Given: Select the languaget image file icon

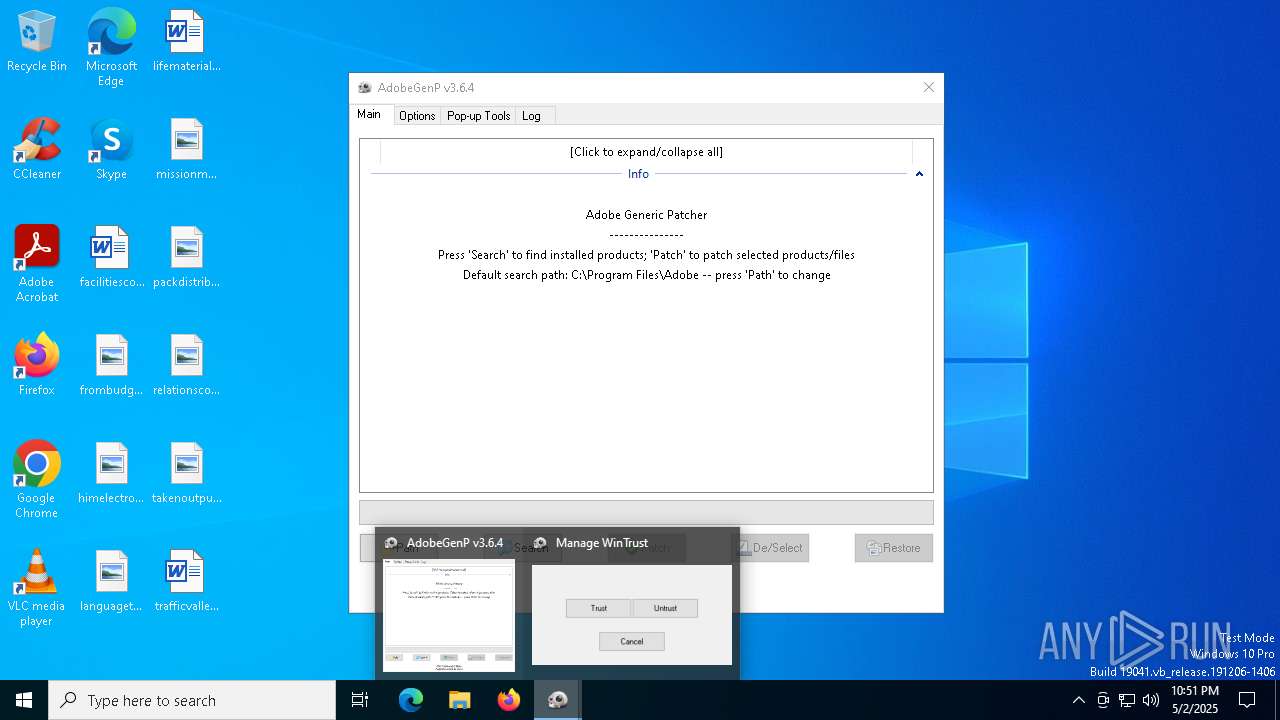Looking at the screenshot, I should click(x=111, y=582).
